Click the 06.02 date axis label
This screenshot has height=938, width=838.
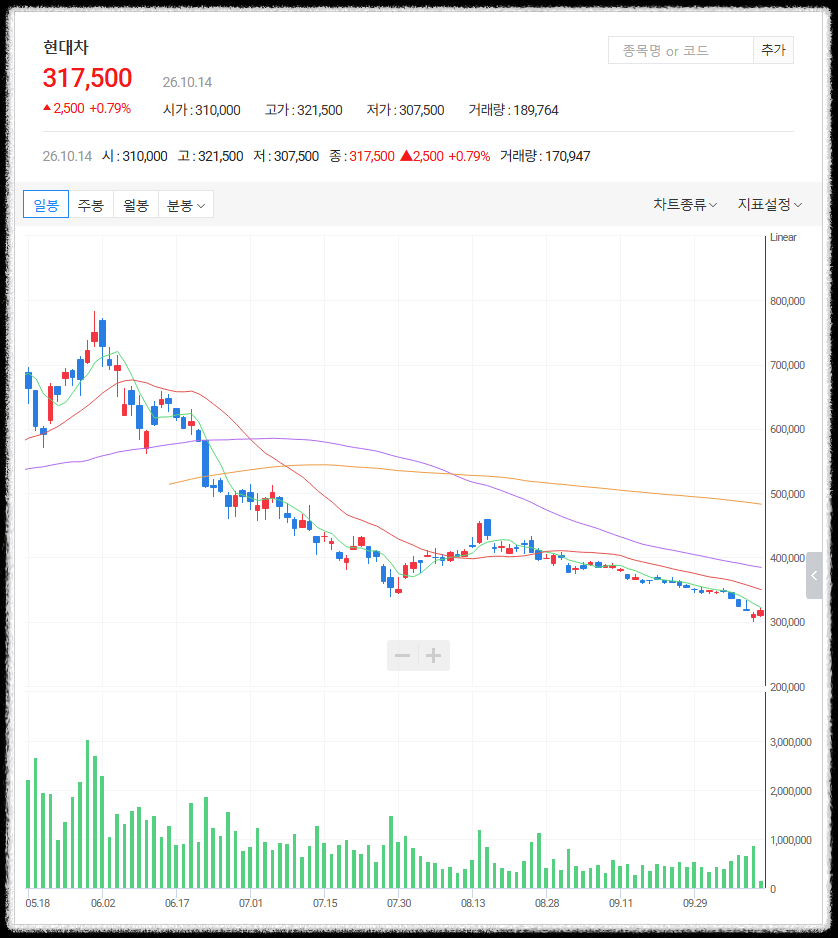click(x=103, y=903)
